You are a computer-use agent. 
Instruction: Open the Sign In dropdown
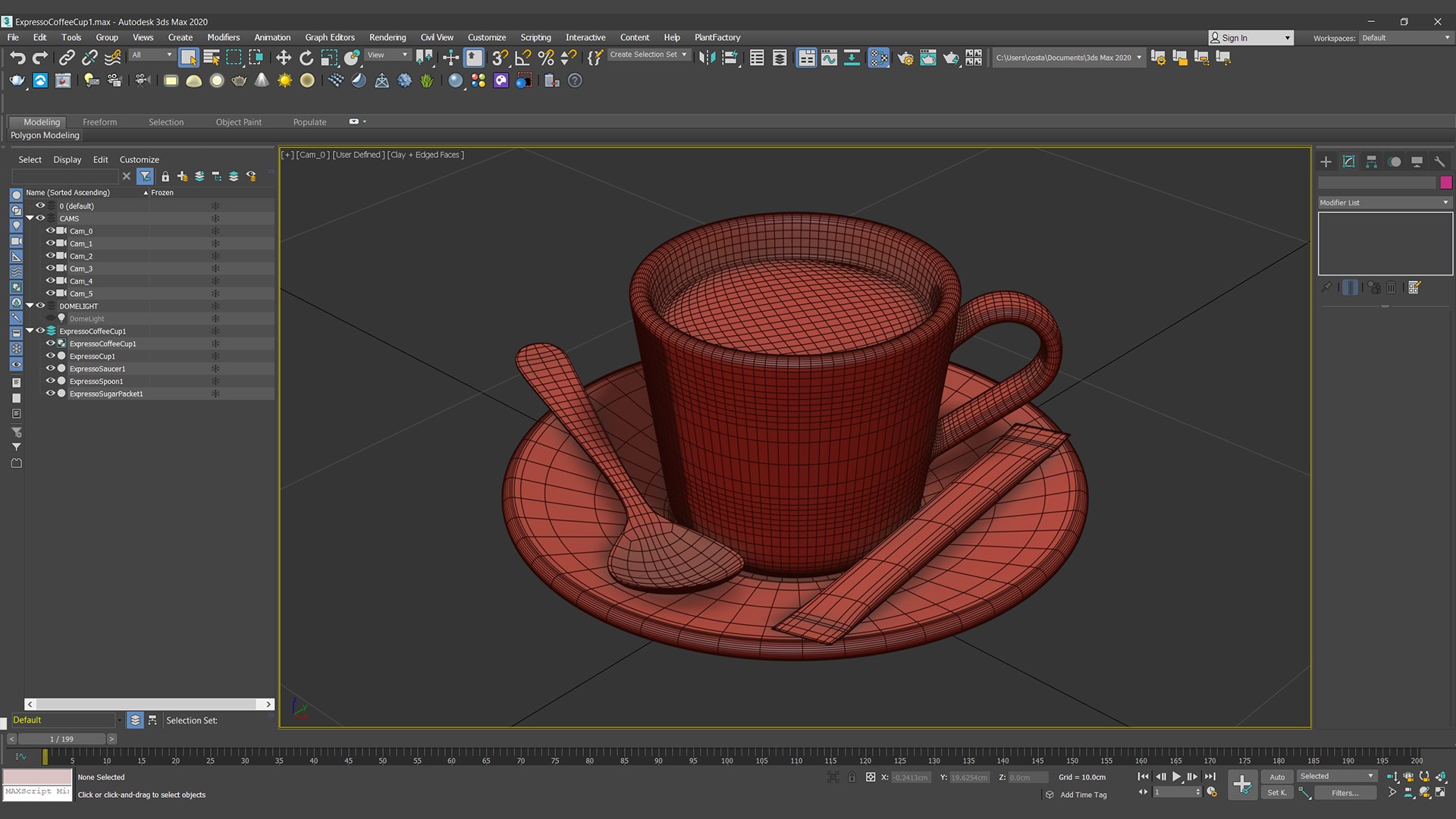(1250, 38)
